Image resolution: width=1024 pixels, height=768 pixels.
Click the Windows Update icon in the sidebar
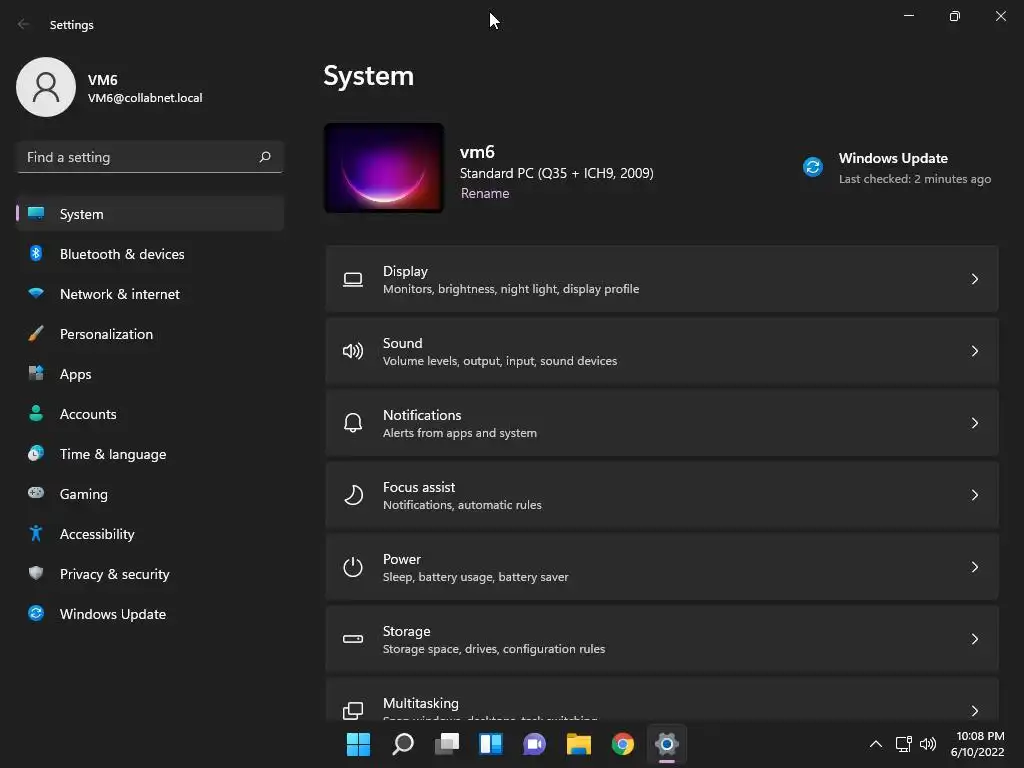[x=36, y=613]
